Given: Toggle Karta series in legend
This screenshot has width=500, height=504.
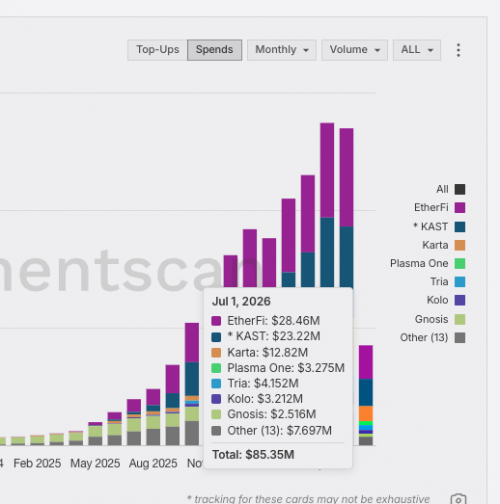Looking at the screenshot, I should coord(460,245).
